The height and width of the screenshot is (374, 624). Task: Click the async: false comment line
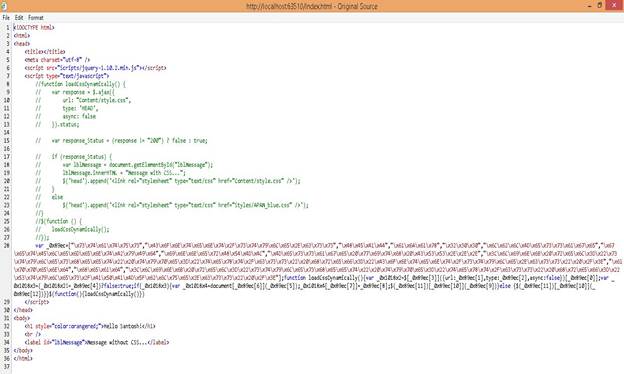pyautogui.click(x=66, y=116)
